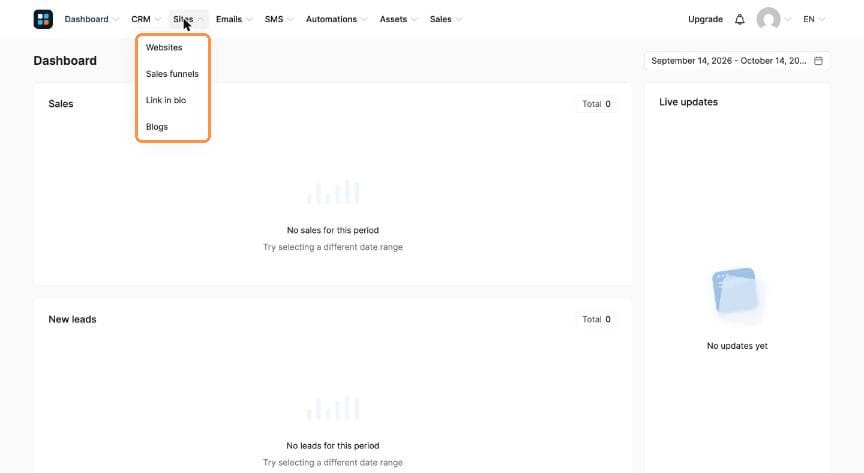
Task: Click the 'No sales for this period' text
Action: click(333, 230)
